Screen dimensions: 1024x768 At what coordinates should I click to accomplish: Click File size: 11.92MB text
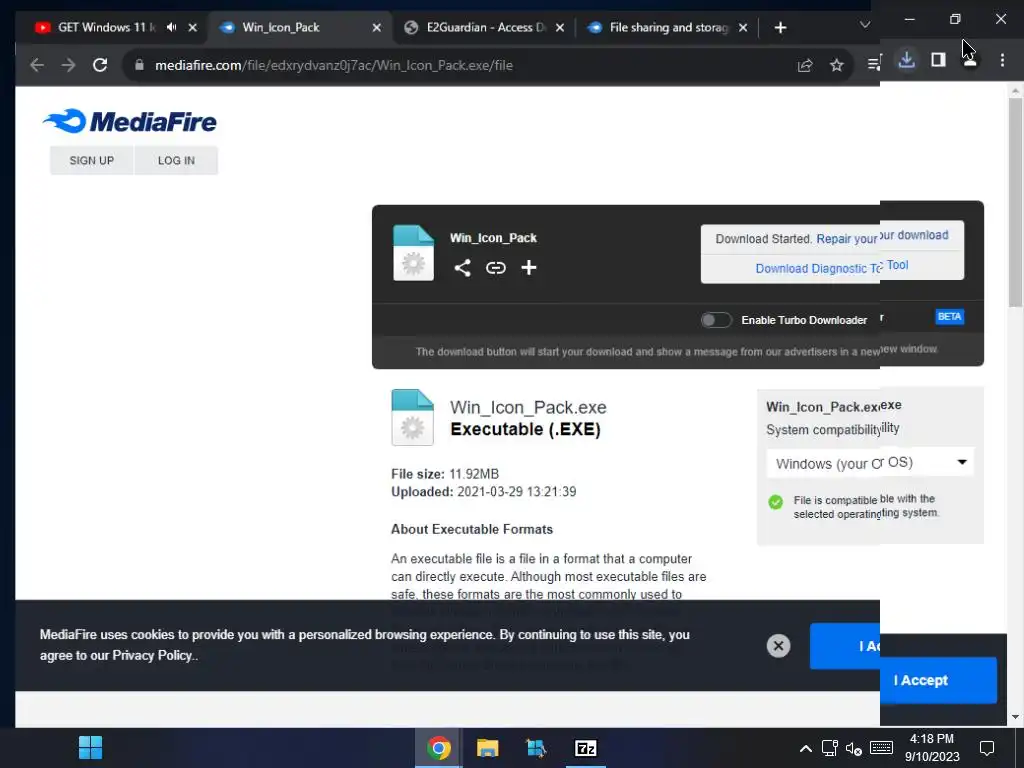pos(445,474)
